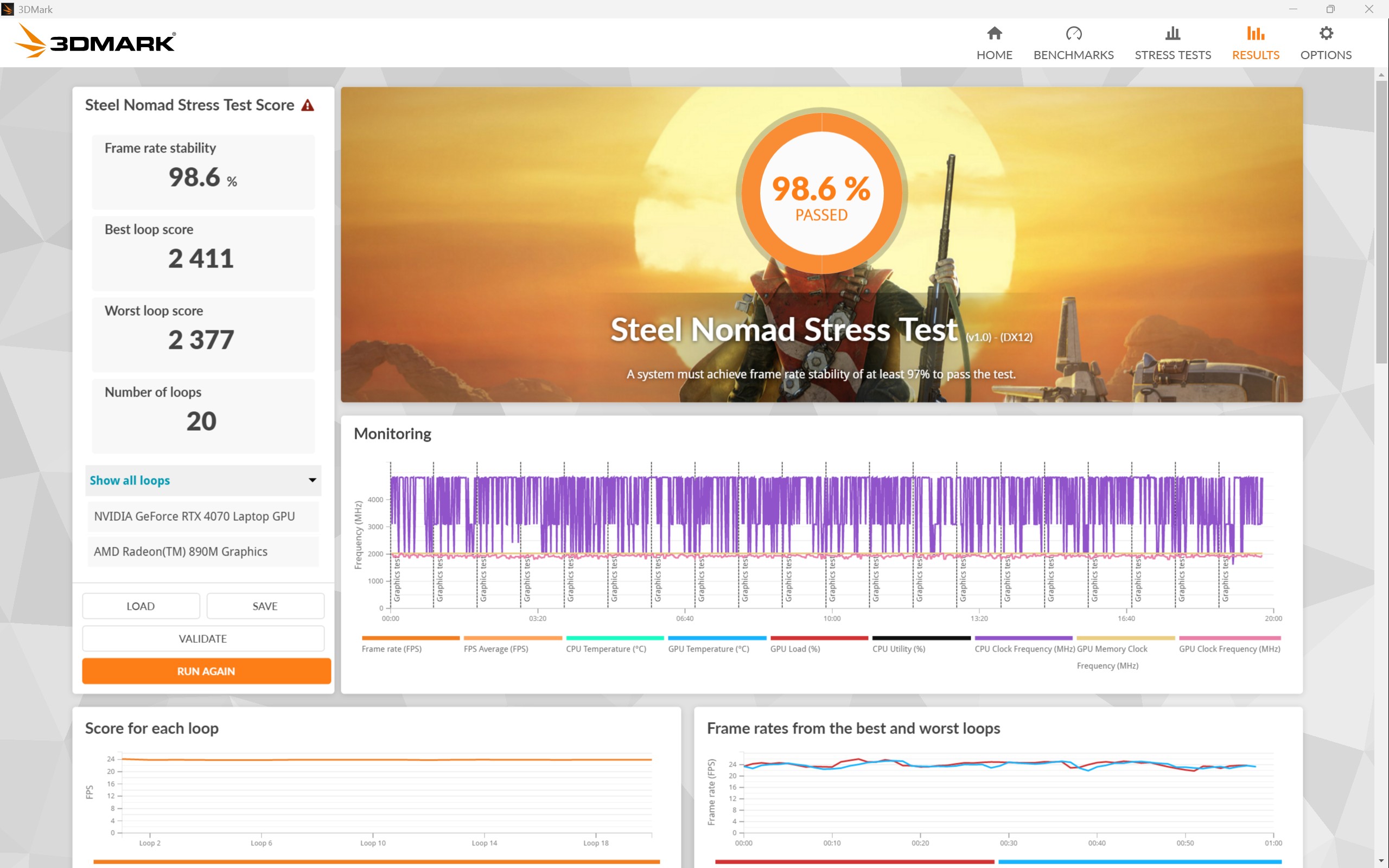Click the Monitoring heading
Viewport: 1389px width, 868px height.
(392, 433)
